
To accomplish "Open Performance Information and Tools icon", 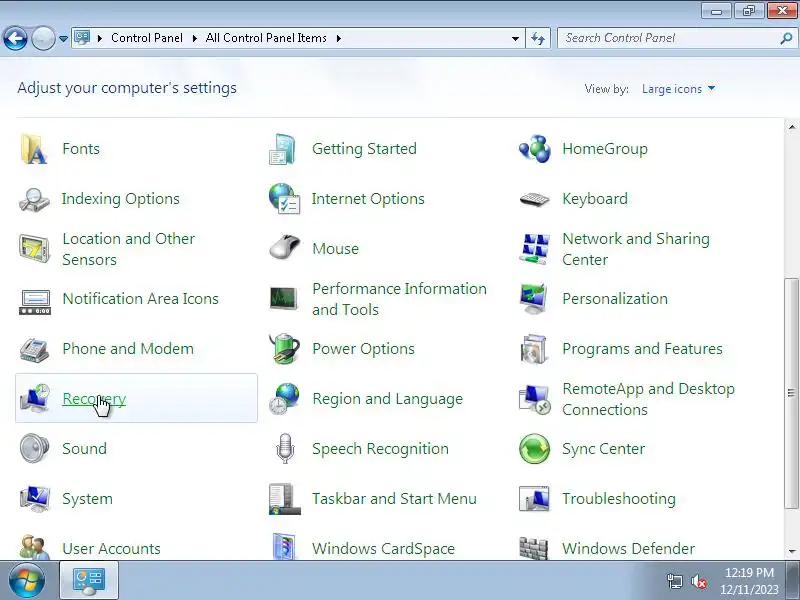I will point(284,298).
